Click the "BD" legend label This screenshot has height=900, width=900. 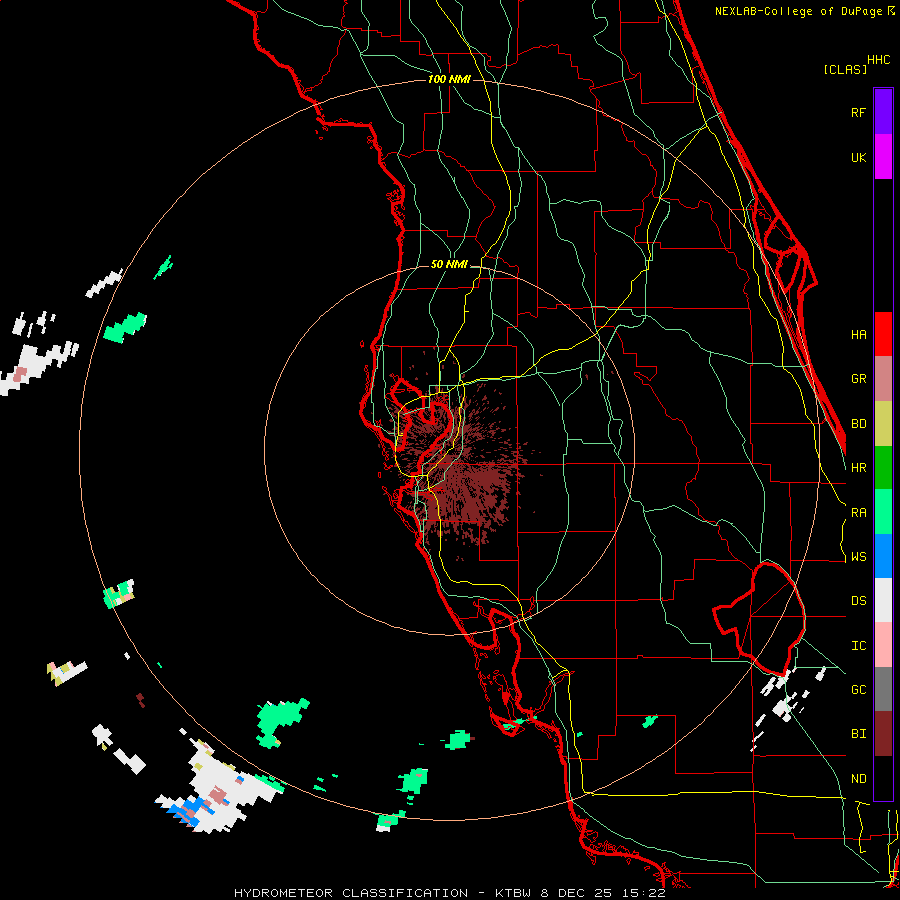[x=858, y=424]
